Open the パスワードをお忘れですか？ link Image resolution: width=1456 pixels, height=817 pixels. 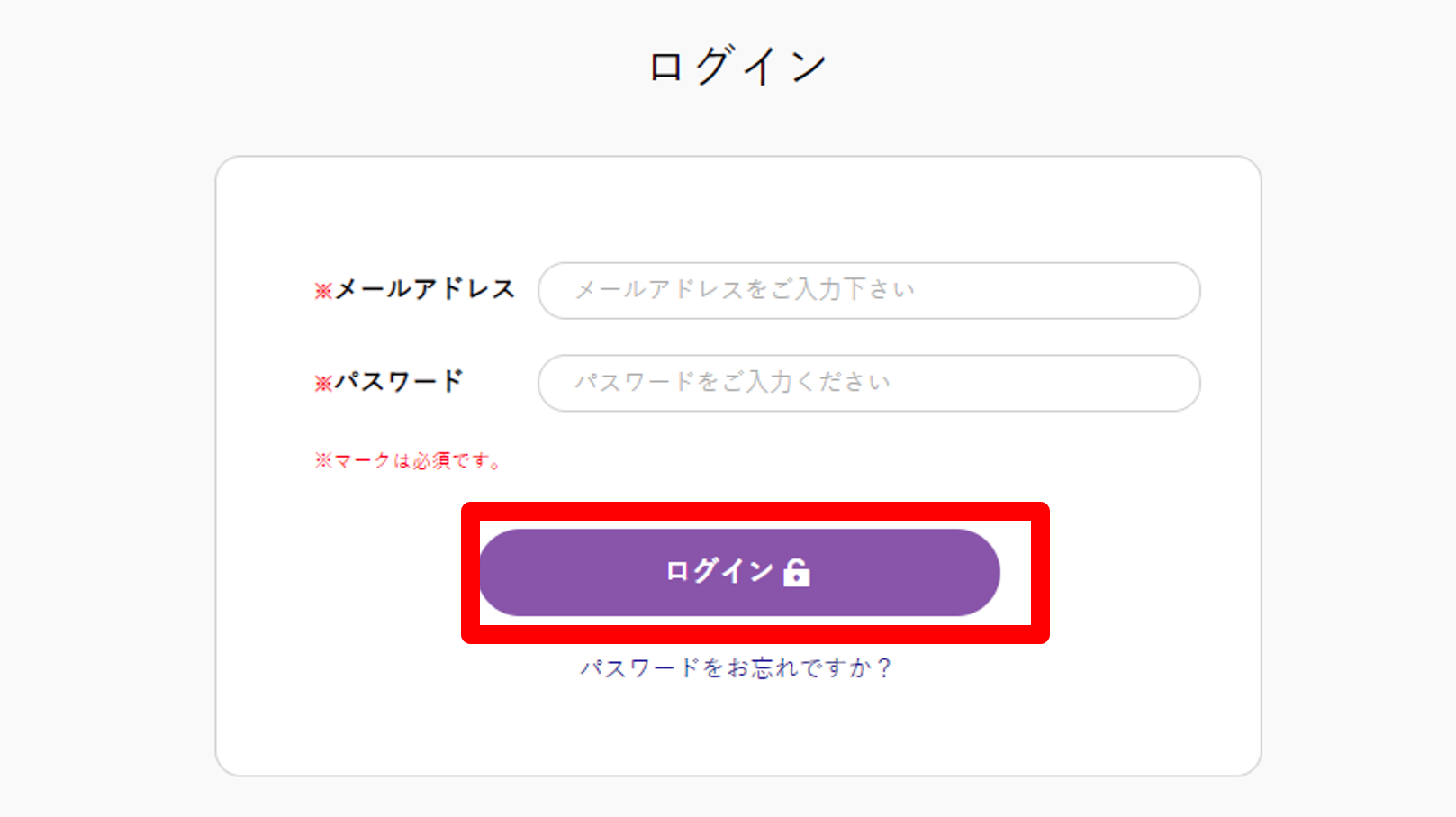[x=736, y=667]
